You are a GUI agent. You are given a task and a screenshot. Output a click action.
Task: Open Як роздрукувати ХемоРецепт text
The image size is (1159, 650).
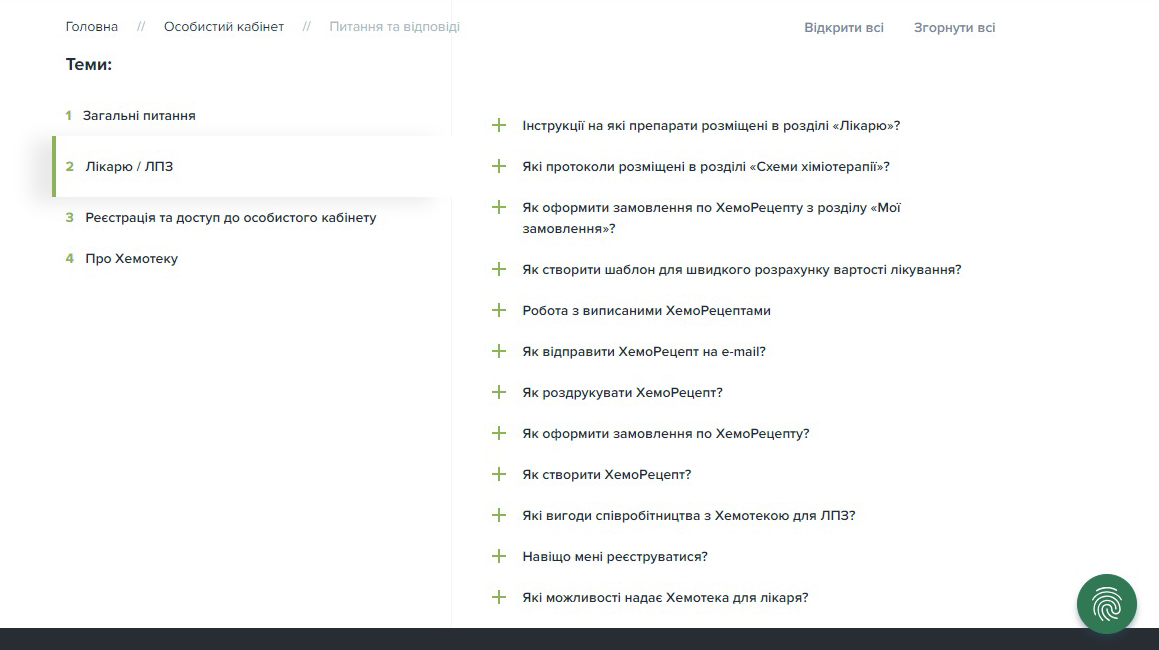pos(622,393)
